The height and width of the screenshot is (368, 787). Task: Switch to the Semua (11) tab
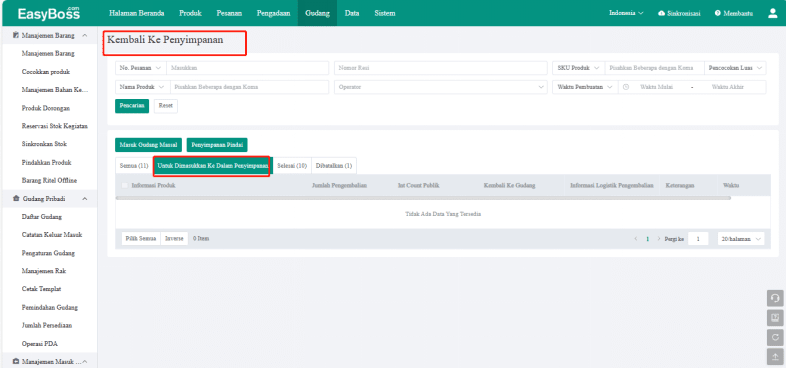coord(134,166)
